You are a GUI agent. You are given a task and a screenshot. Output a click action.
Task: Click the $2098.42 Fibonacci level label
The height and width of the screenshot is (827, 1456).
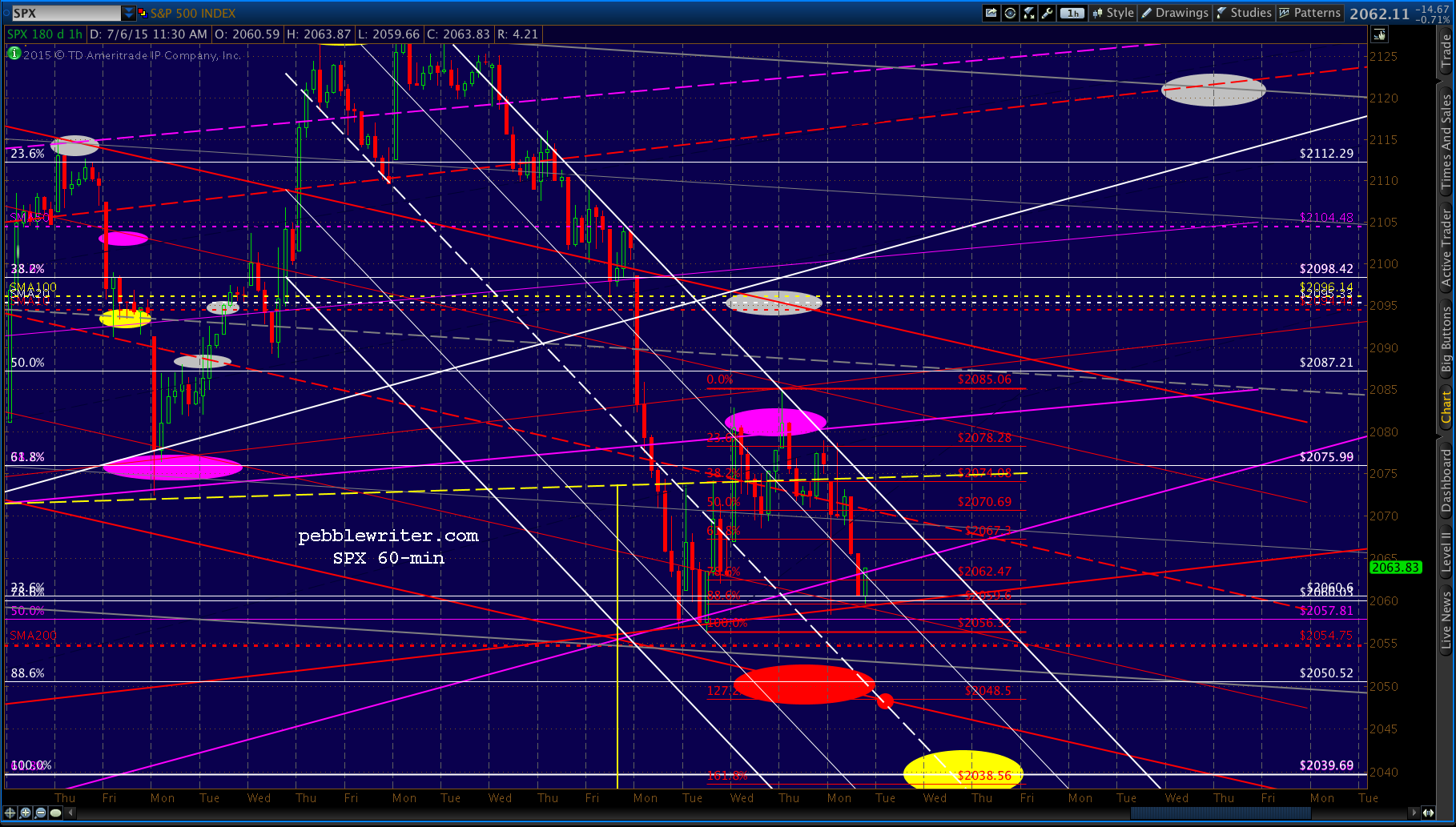[x=1326, y=268]
